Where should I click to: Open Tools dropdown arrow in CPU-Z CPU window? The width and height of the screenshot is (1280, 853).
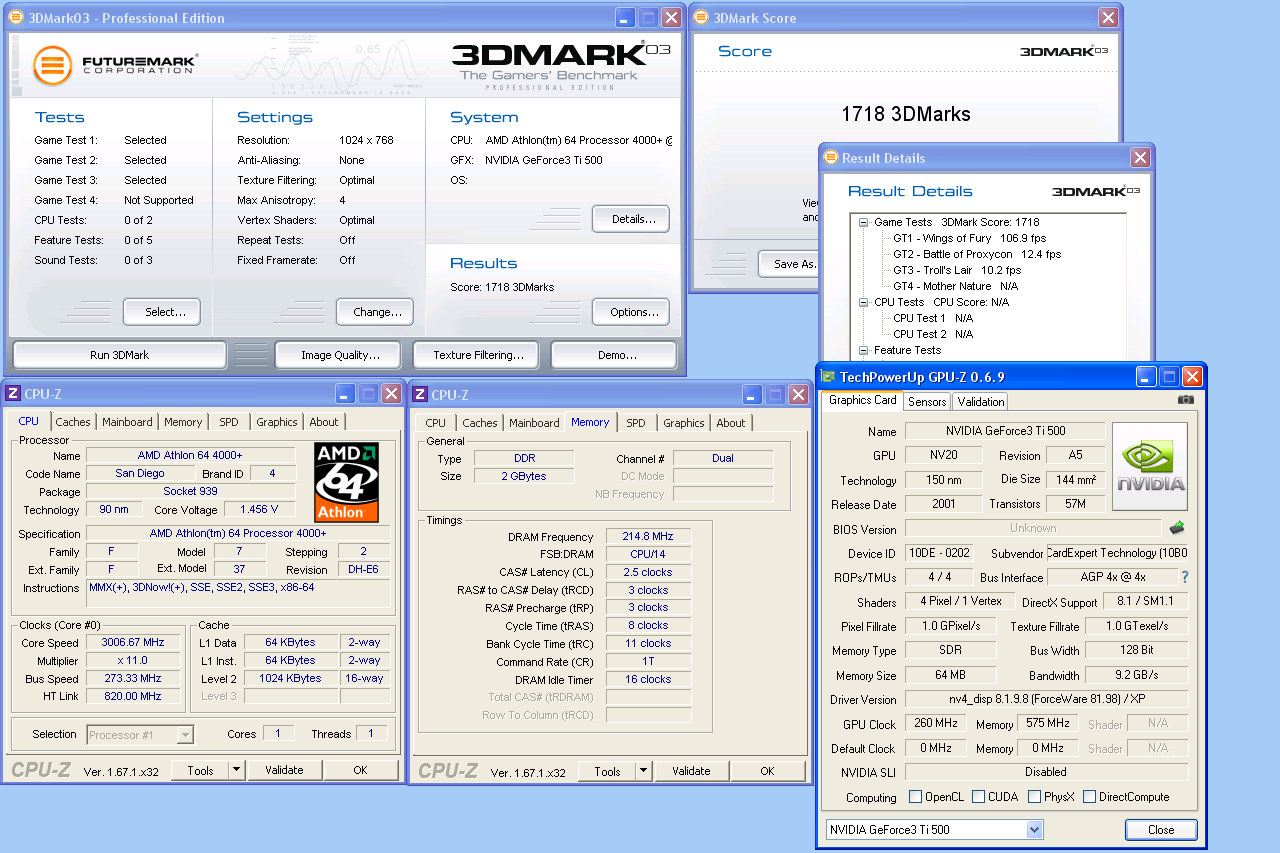[236, 770]
